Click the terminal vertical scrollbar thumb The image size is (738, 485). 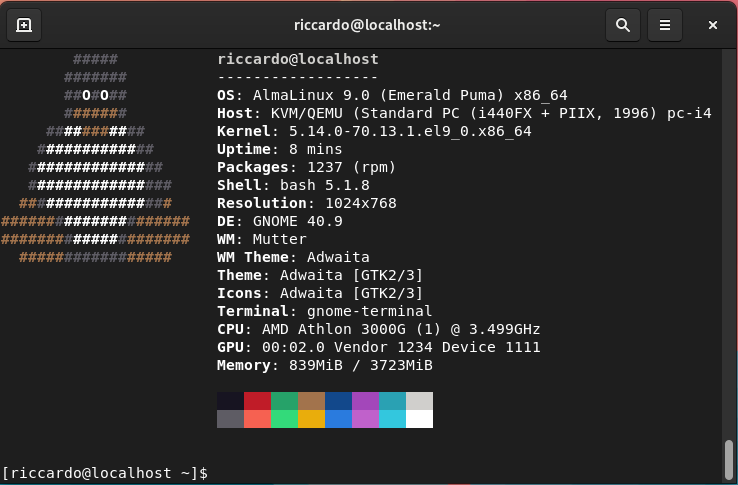click(729, 460)
